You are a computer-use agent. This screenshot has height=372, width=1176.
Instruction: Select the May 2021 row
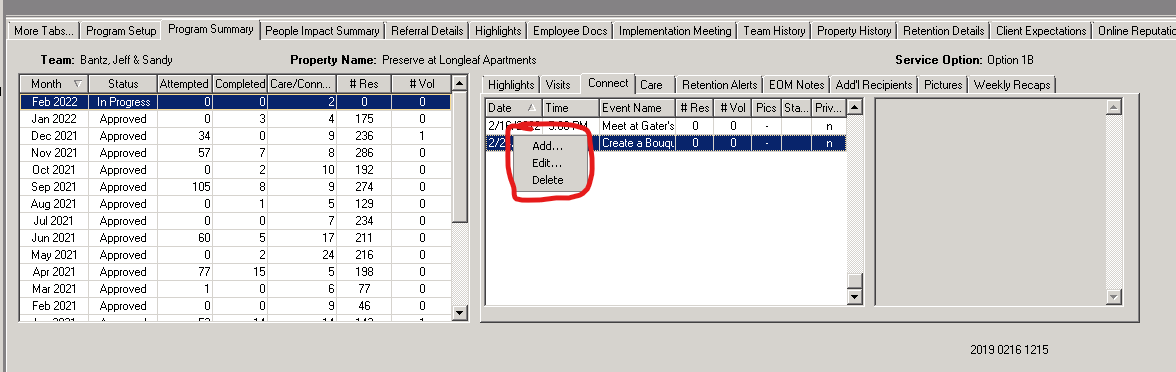point(236,255)
